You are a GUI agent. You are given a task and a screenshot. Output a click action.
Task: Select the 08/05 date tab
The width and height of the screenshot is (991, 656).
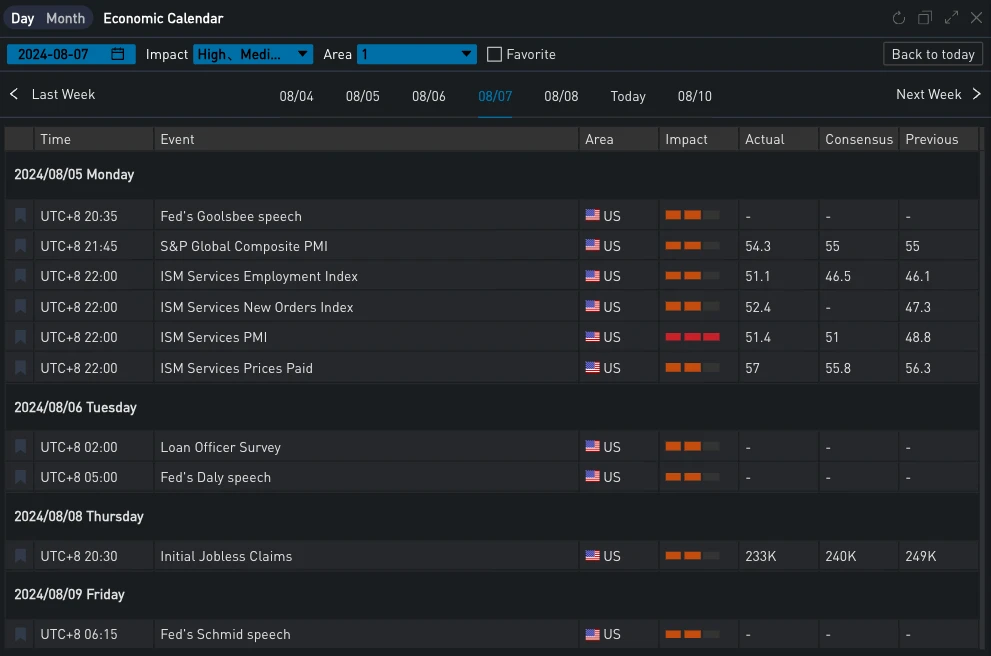click(x=362, y=96)
